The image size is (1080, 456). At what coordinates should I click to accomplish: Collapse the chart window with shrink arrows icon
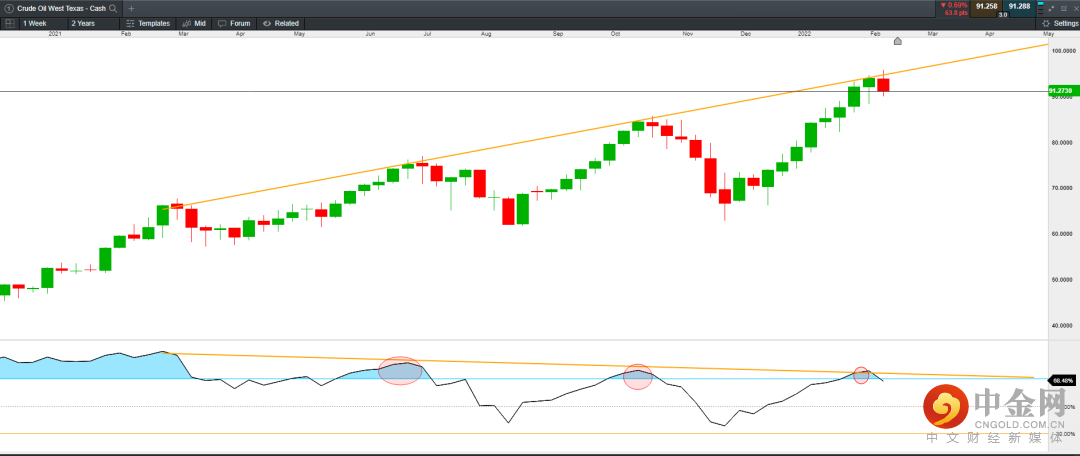[1051, 8]
